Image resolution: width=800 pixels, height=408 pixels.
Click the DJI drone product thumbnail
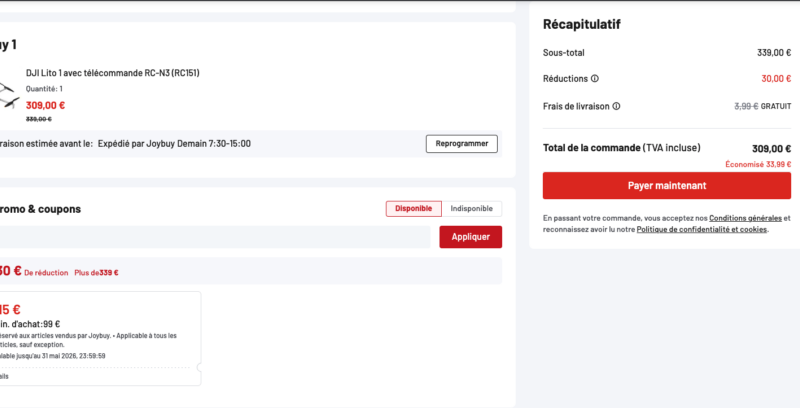pos(9,95)
